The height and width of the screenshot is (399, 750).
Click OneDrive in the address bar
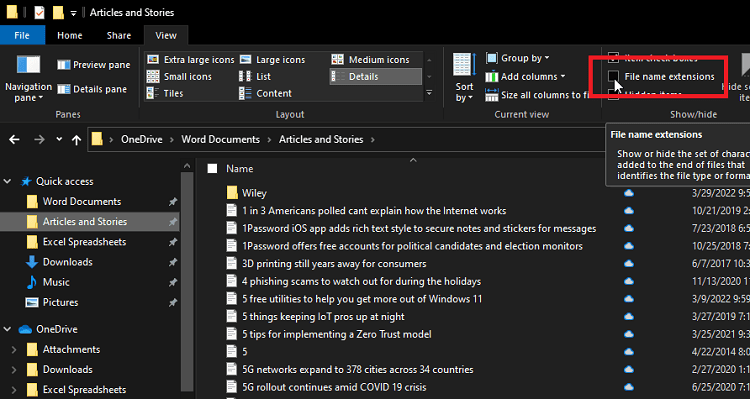(x=142, y=139)
